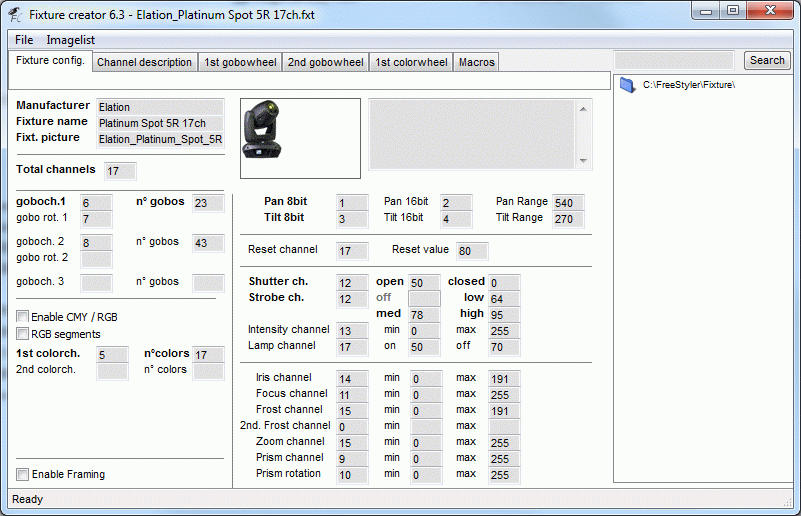Click the search text field next to Search
801x516 pixels.
pos(674,60)
